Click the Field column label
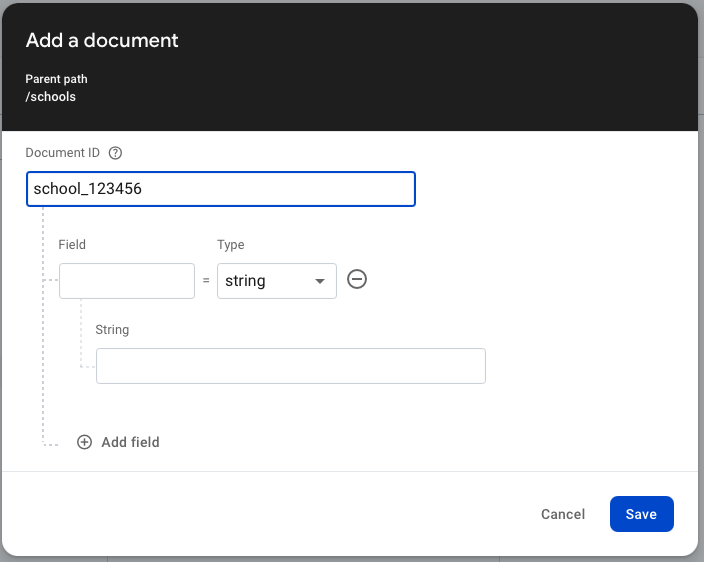This screenshot has height=562, width=704. (72, 245)
